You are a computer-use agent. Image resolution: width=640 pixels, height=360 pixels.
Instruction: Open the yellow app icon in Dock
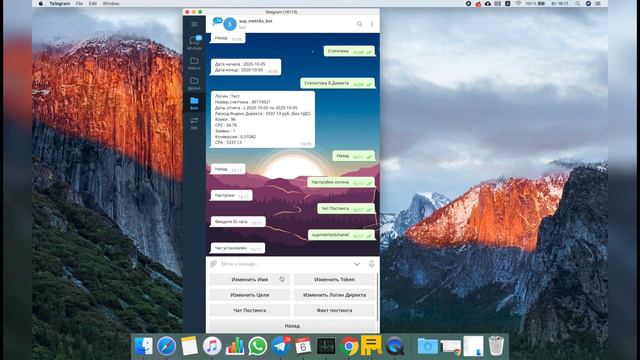click(371, 345)
